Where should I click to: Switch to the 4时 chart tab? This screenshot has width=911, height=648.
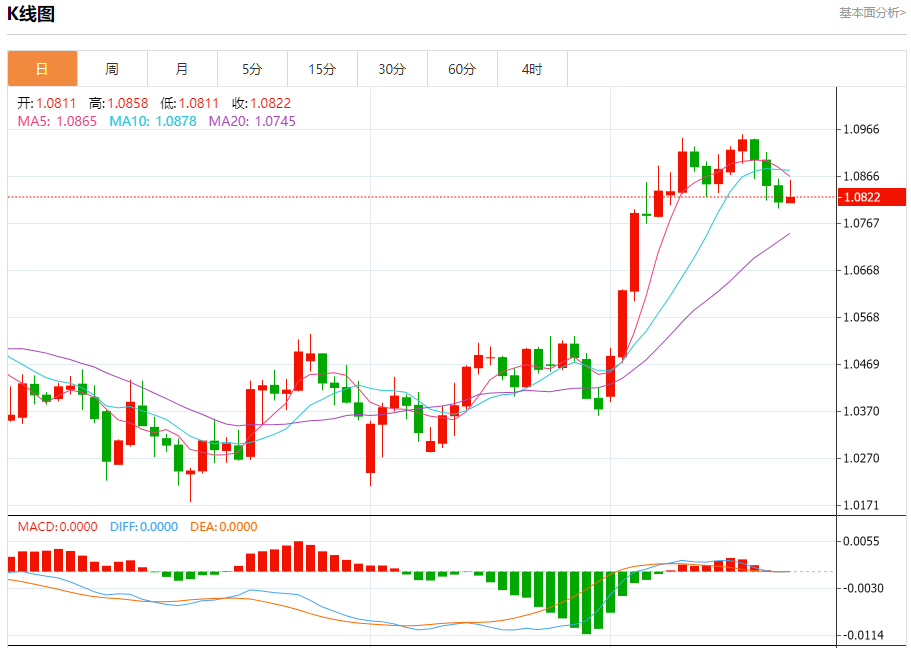pos(532,69)
